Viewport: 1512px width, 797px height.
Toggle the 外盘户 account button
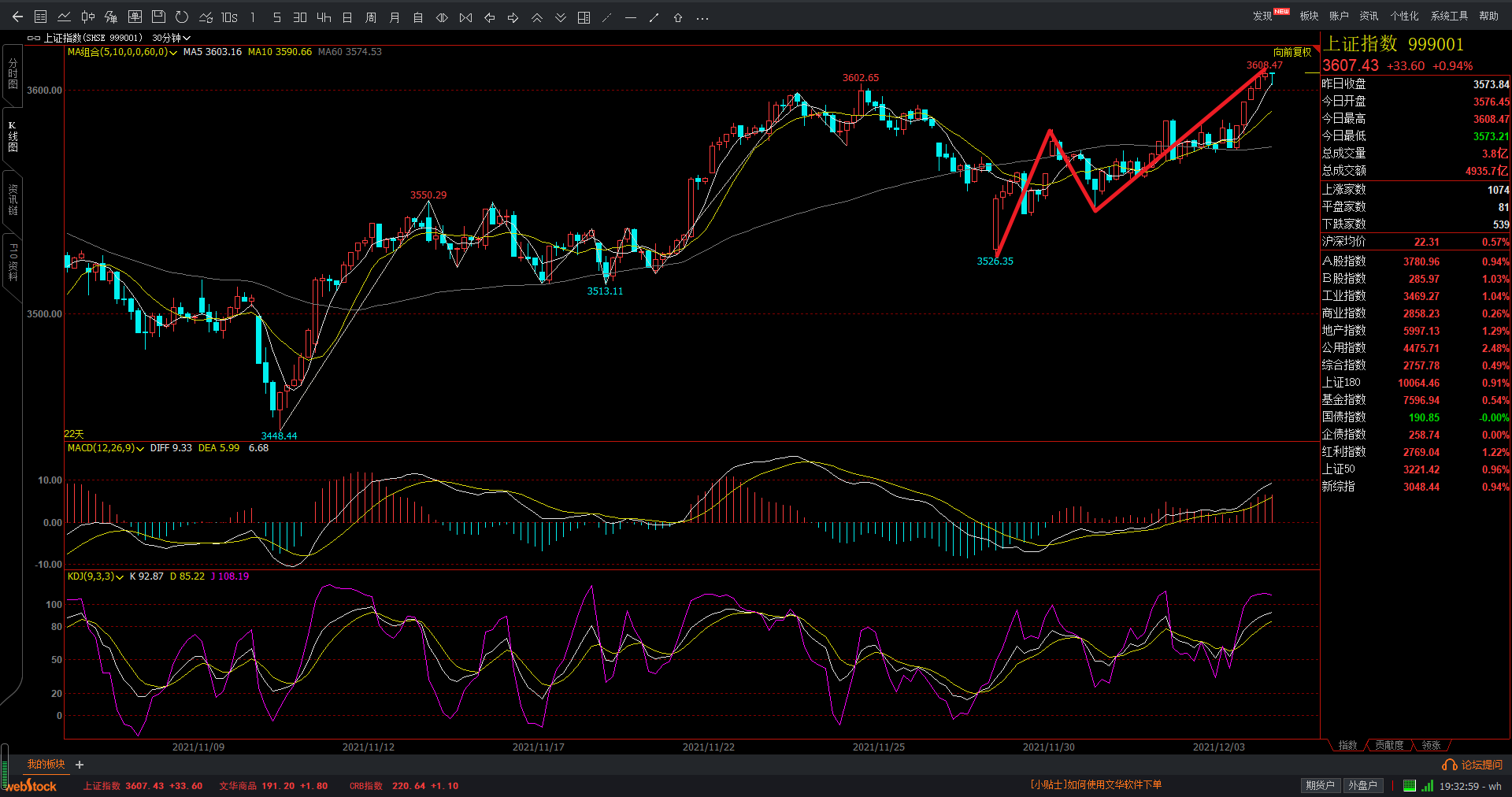tap(1362, 785)
